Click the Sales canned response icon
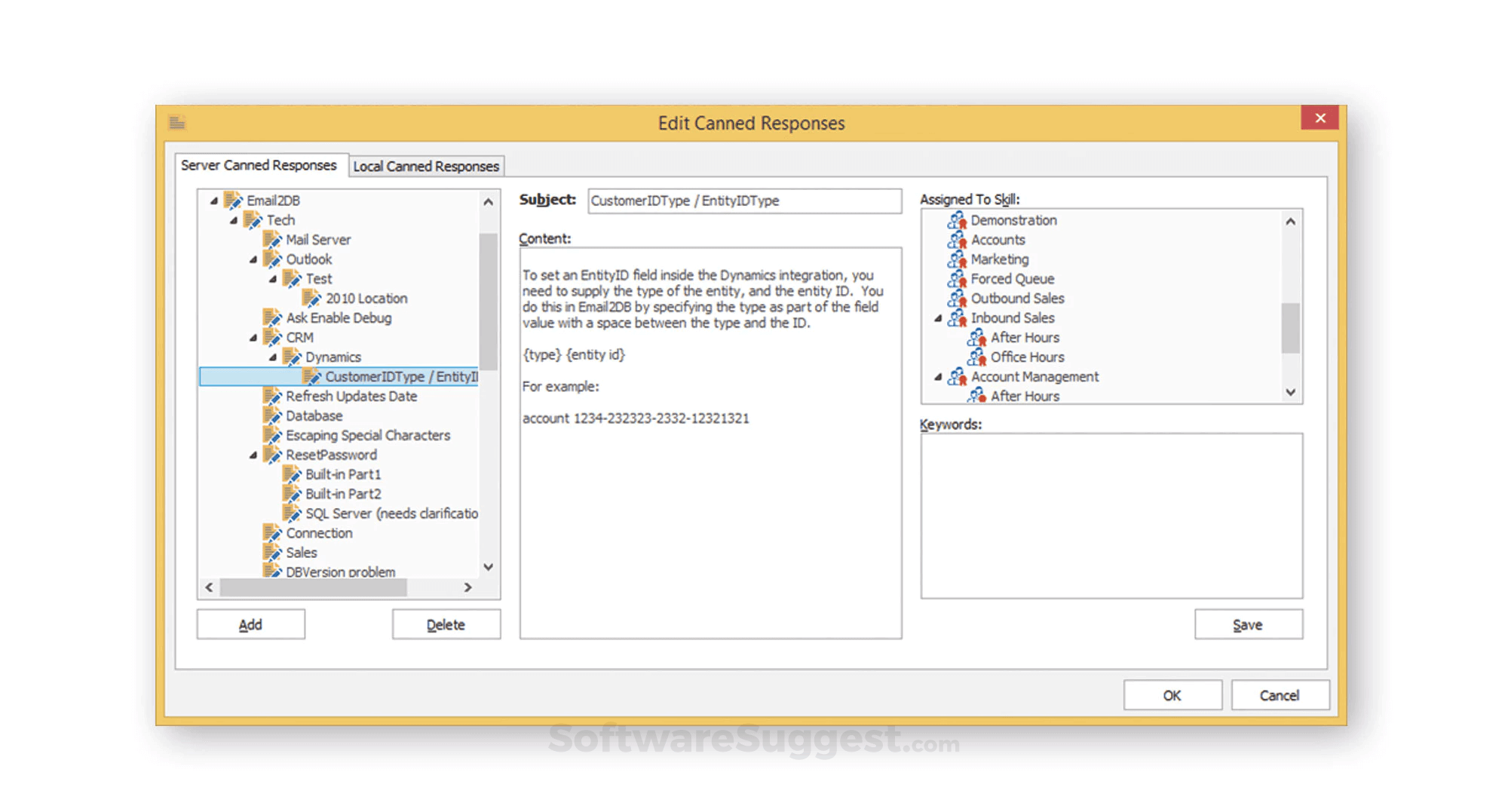Viewport: 1508px width, 812px height. click(x=272, y=553)
